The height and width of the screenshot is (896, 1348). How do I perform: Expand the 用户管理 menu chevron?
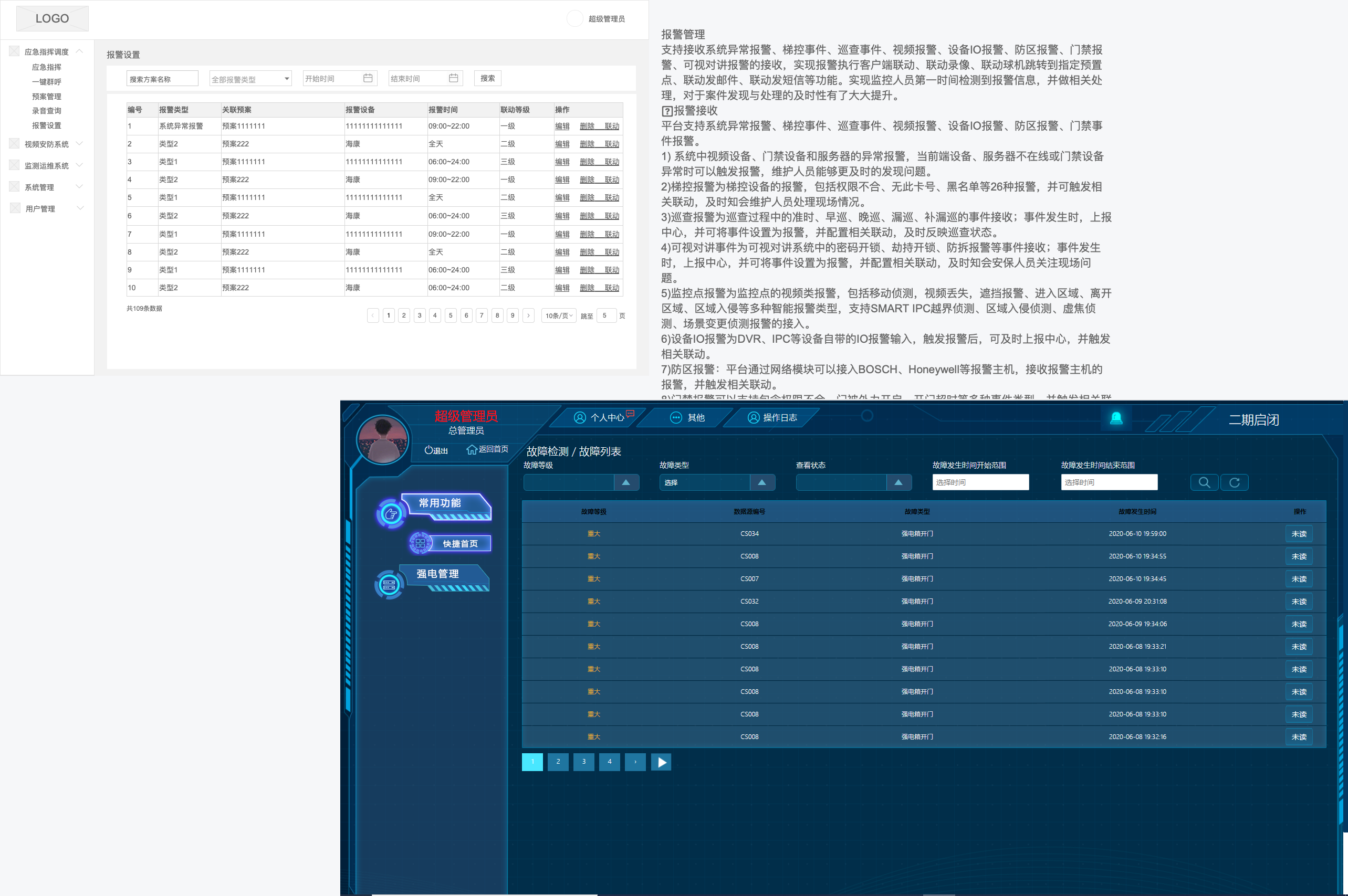click(x=80, y=208)
